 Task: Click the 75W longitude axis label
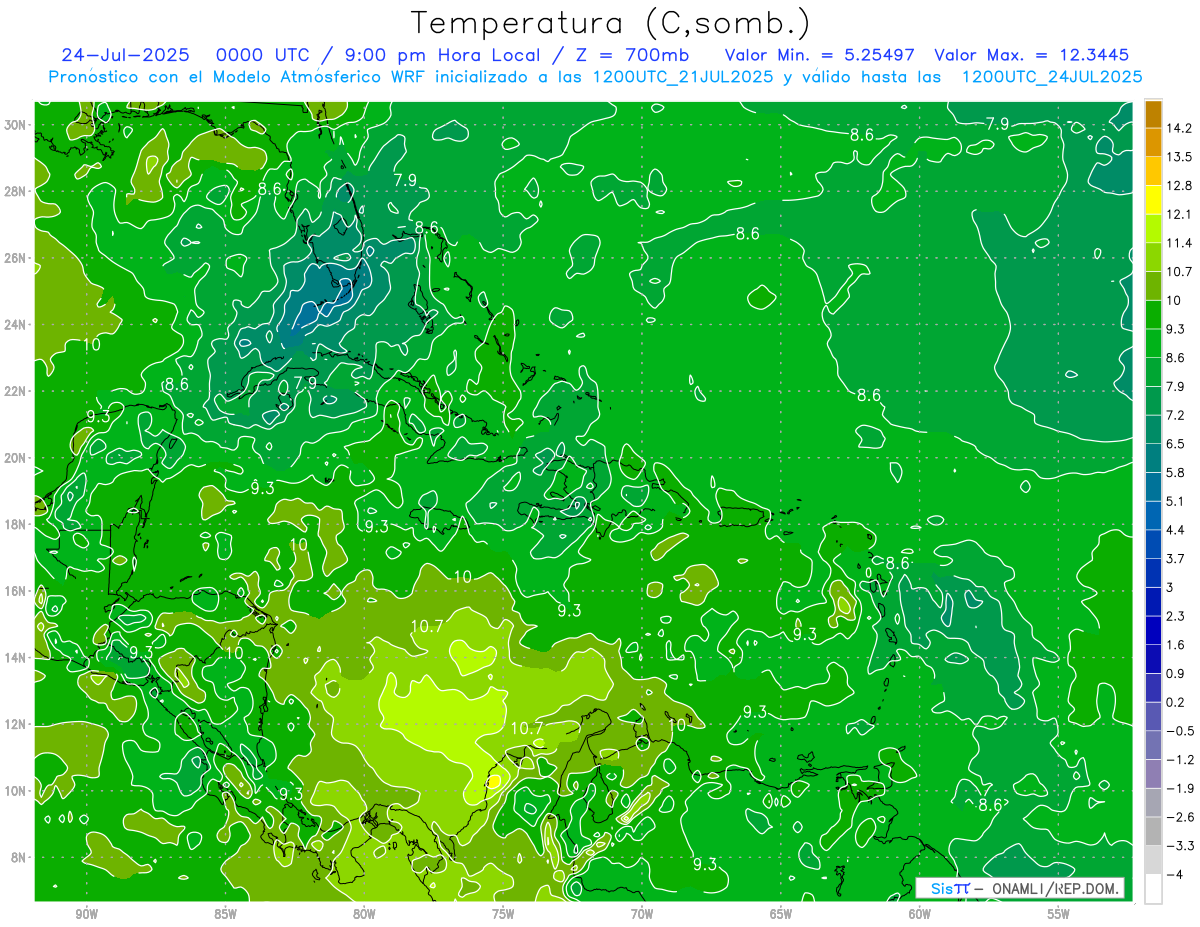(503, 914)
